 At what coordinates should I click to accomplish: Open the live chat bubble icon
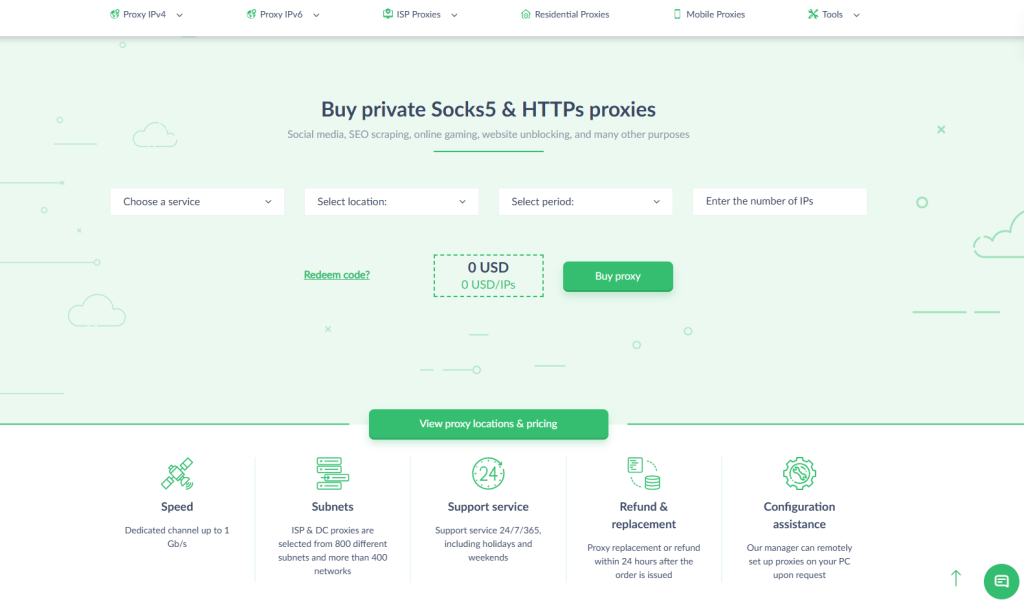coord(1001,581)
